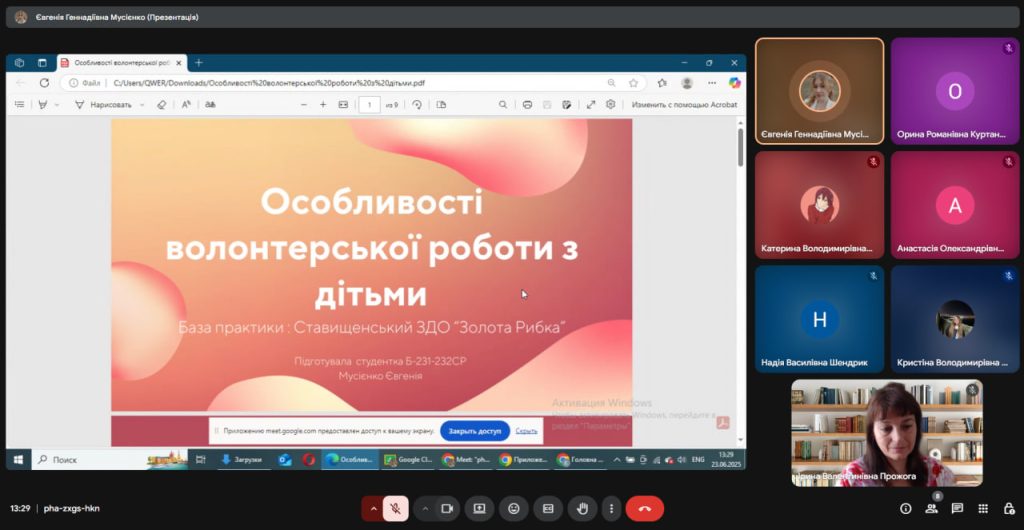This screenshot has height=530, width=1024.
Task: Click the Нарисовать draw tool in PDF toolbar
Action: 104,104
